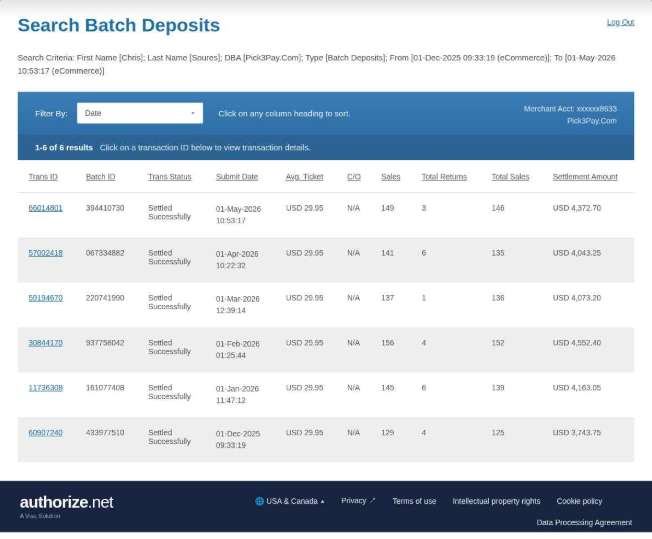Open transaction 60907240 details
This screenshot has width=652, height=539.
pyautogui.click(x=45, y=433)
